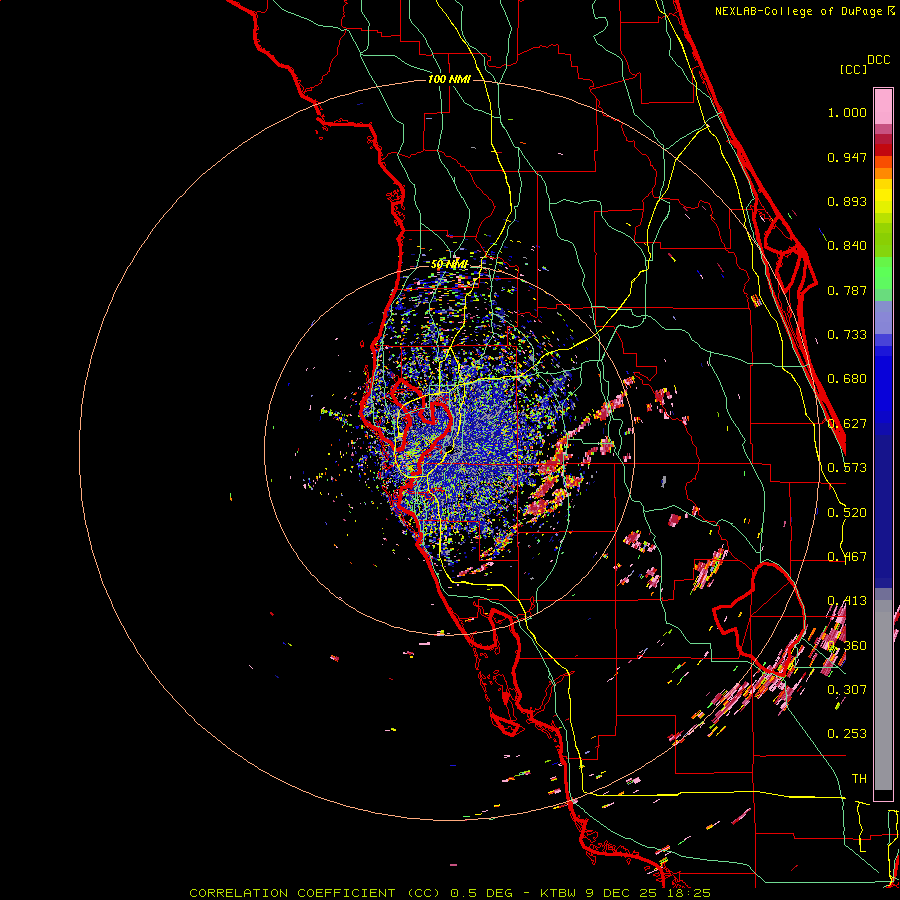Image resolution: width=900 pixels, height=900 pixels.
Task: Click the 1.000 scale value
Action: 847,112
